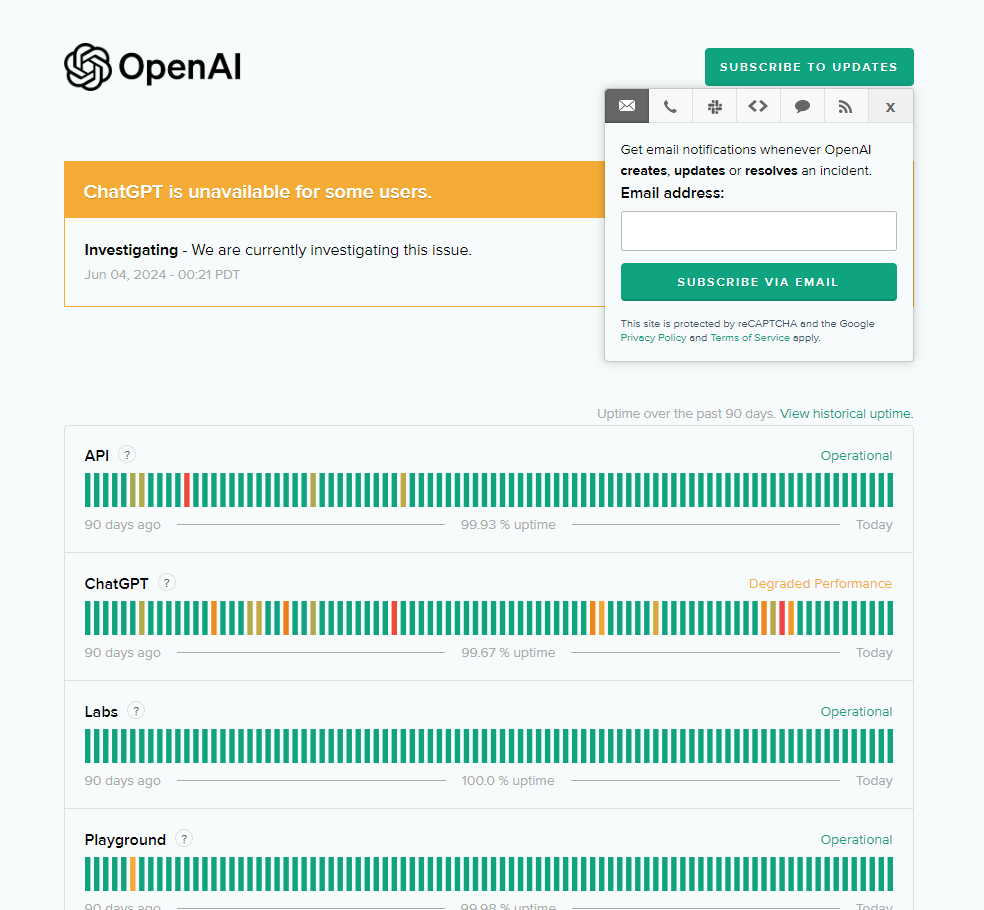
Task: Select the webhook code brackets tab
Action: 758,106
